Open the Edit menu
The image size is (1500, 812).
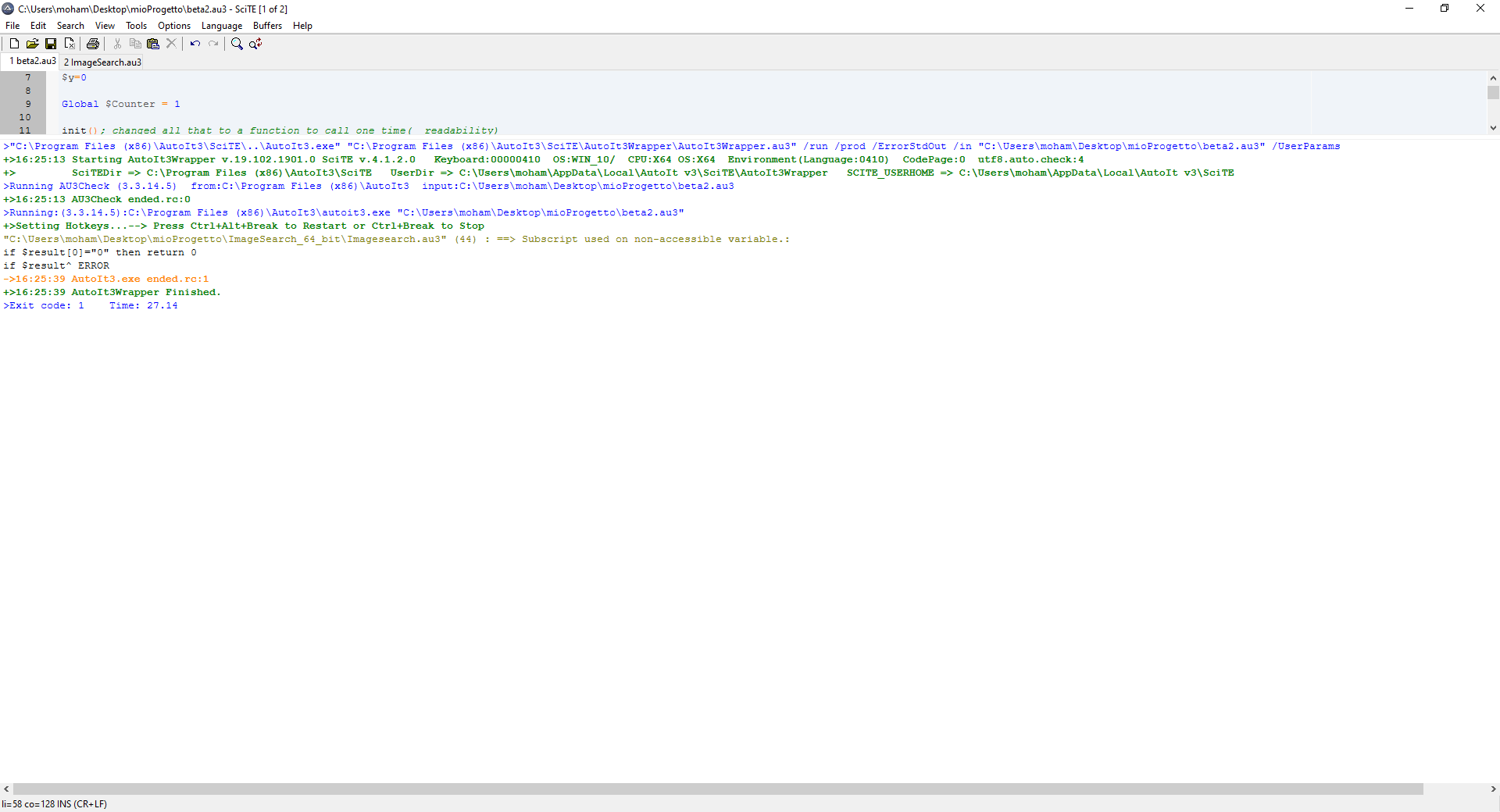[x=38, y=26]
